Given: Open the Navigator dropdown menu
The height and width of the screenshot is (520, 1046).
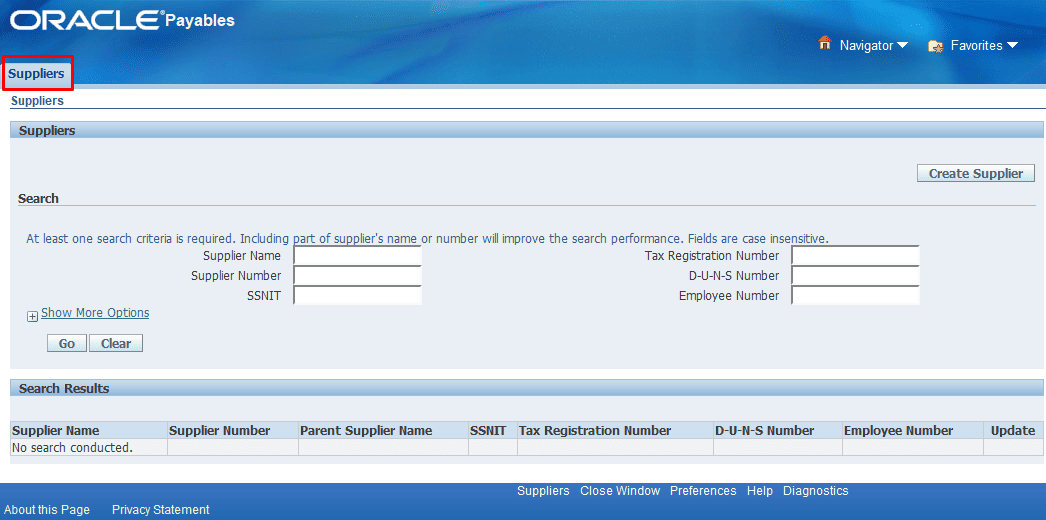Looking at the screenshot, I should coord(873,45).
